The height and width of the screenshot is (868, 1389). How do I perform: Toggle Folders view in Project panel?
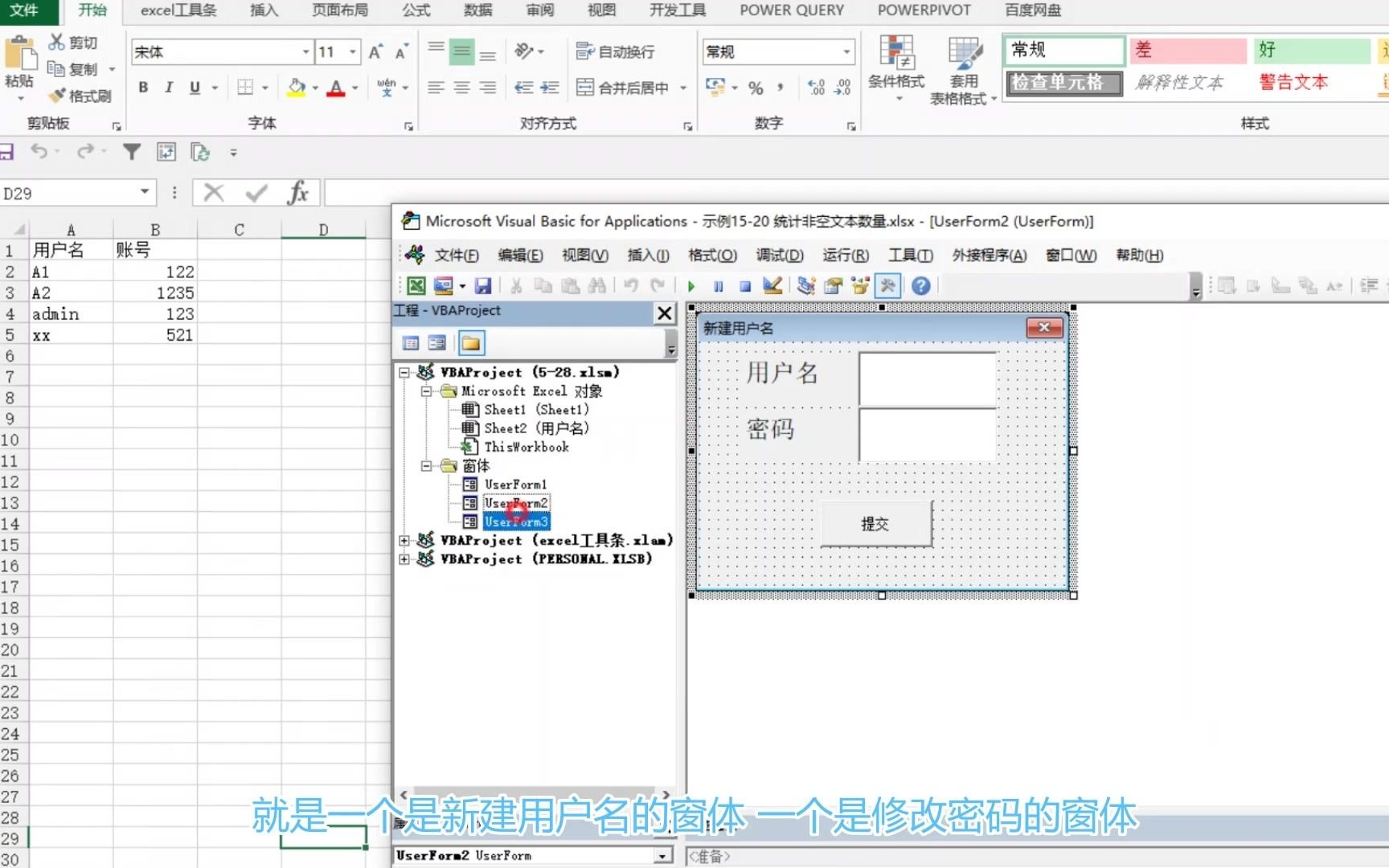point(471,343)
